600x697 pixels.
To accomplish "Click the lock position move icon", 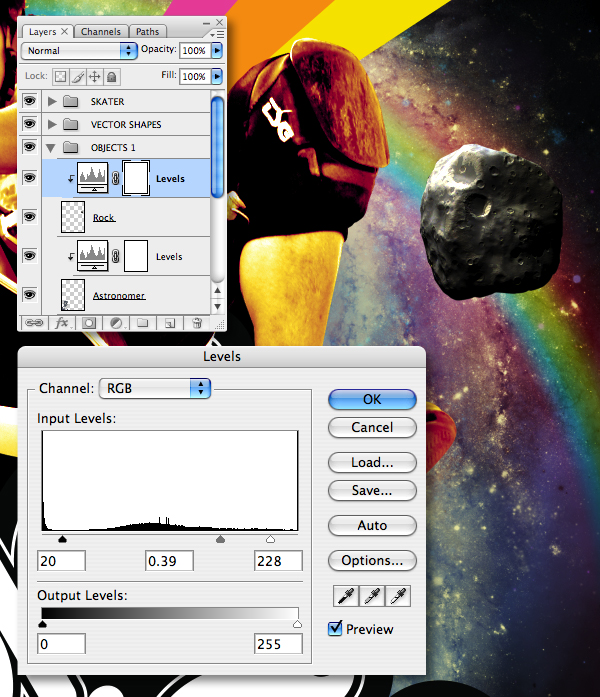I will click(x=95, y=77).
